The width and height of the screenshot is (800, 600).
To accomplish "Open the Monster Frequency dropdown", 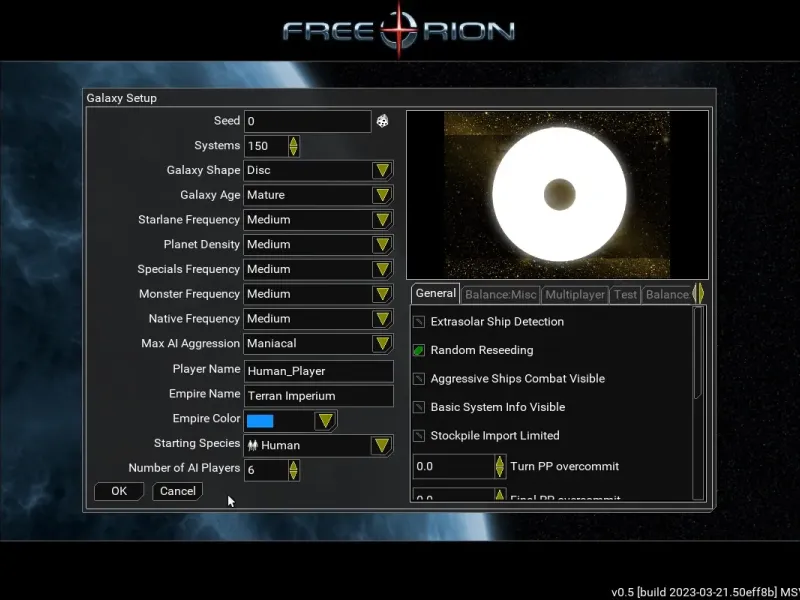I will coord(382,294).
